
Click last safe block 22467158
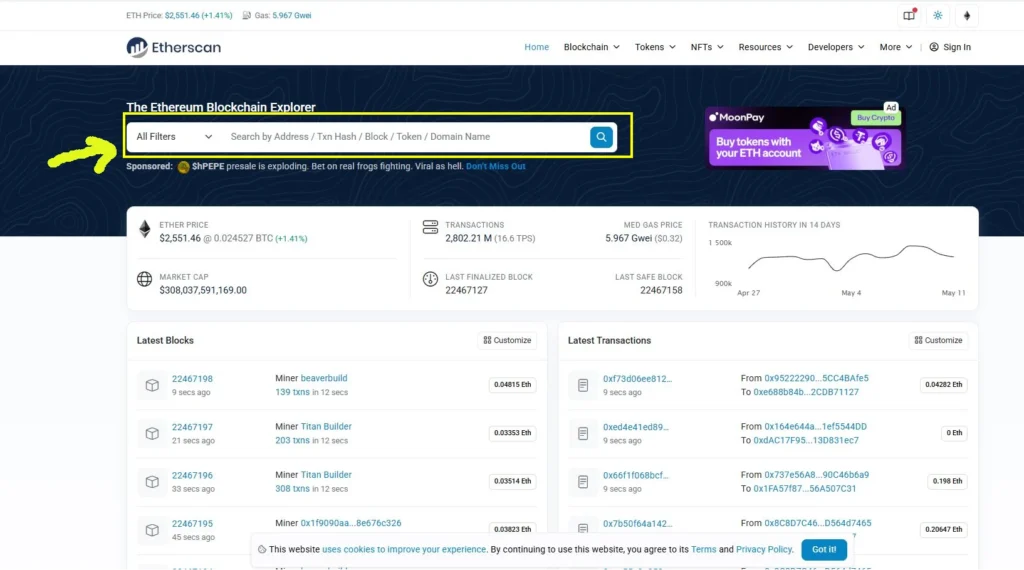pos(661,291)
